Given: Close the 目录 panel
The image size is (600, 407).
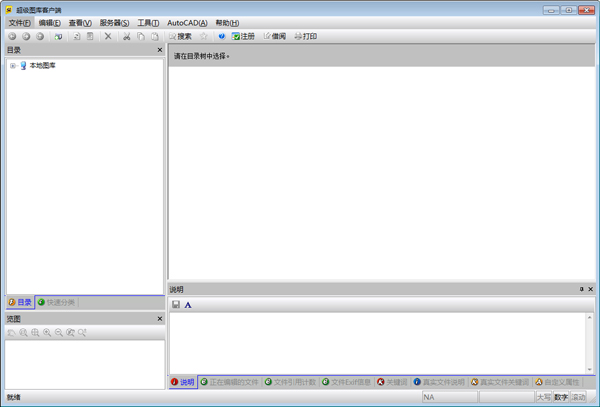Looking at the screenshot, I should pyautogui.click(x=159, y=50).
